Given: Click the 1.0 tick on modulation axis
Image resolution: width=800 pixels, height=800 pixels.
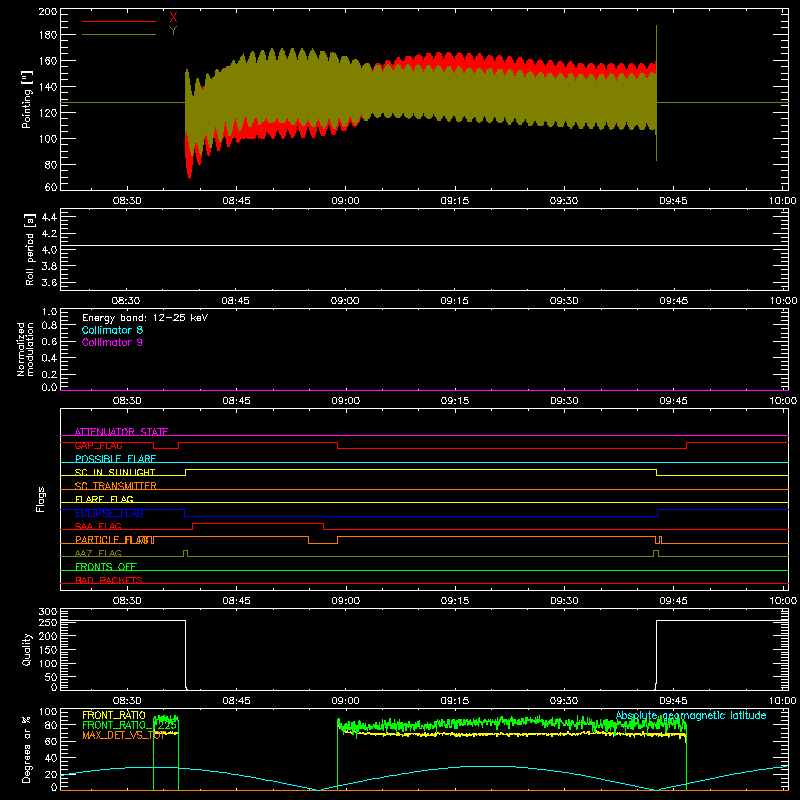Looking at the screenshot, I should 49,312.
